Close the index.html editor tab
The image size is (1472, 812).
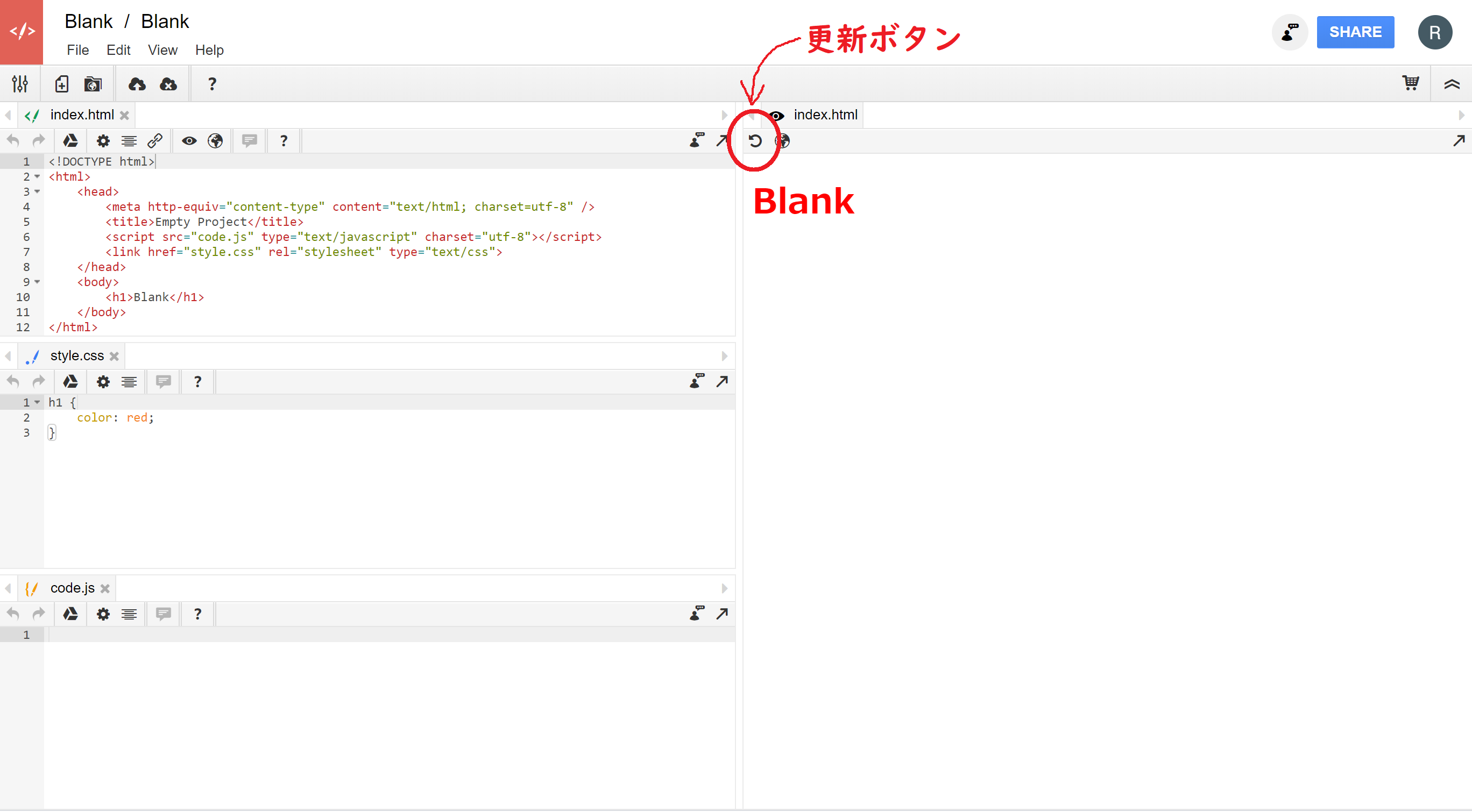[125, 116]
